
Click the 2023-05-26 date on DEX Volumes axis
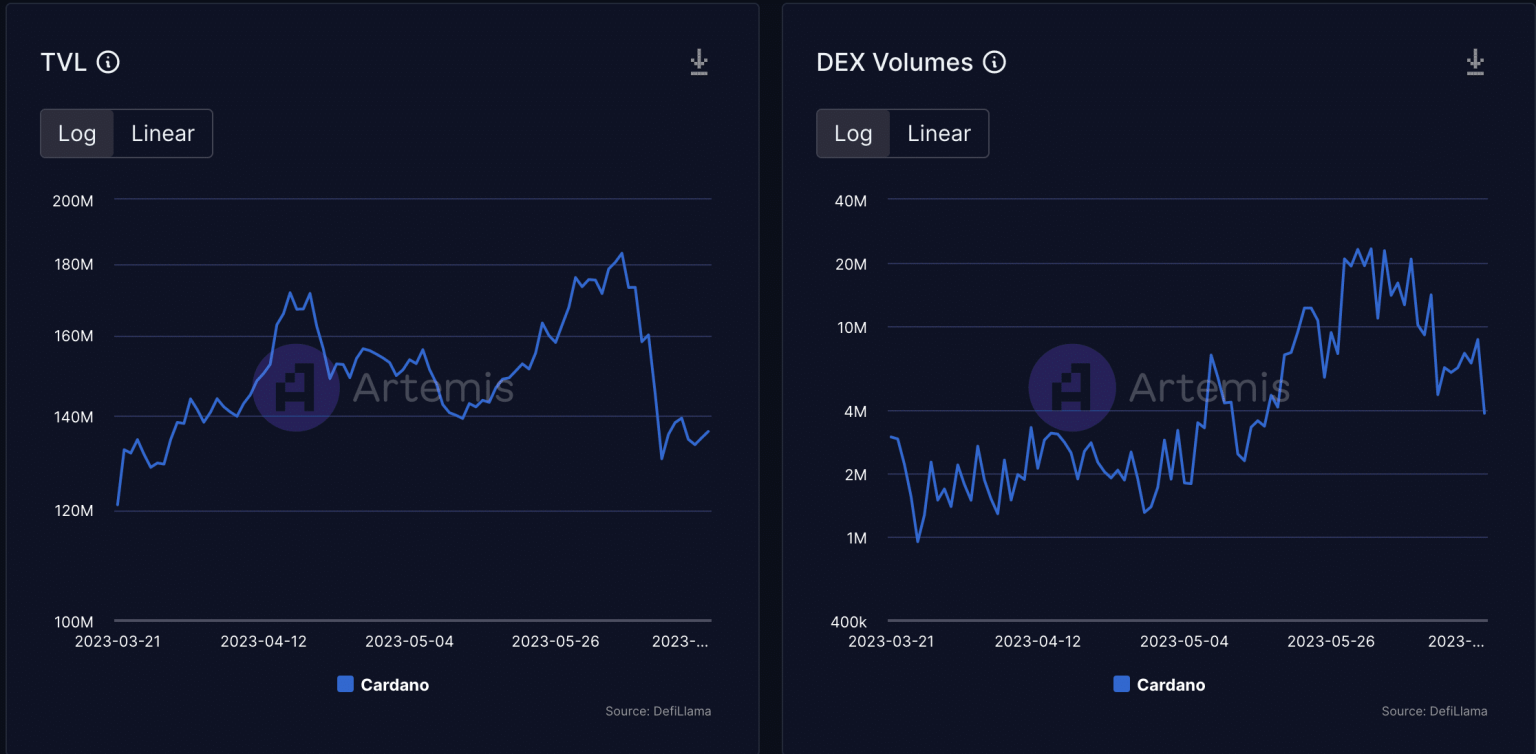[x=1331, y=641]
